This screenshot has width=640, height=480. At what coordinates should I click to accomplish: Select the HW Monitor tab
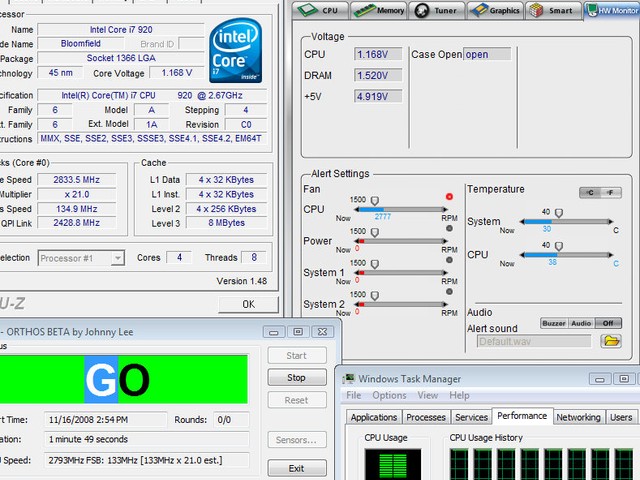[612, 11]
